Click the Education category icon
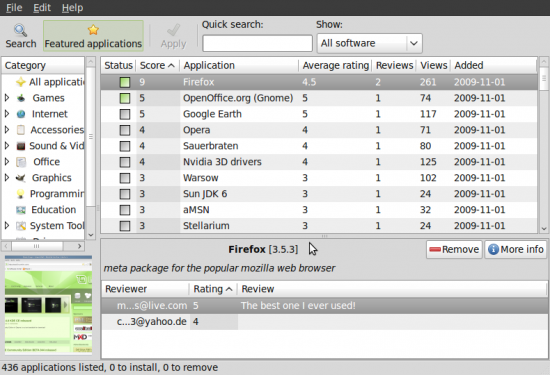 tap(21, 210)
